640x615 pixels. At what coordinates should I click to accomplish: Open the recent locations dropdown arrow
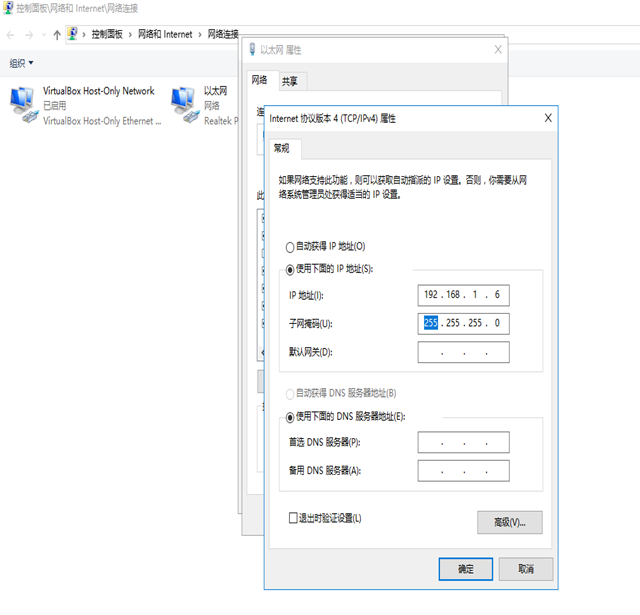pos(44,35)
